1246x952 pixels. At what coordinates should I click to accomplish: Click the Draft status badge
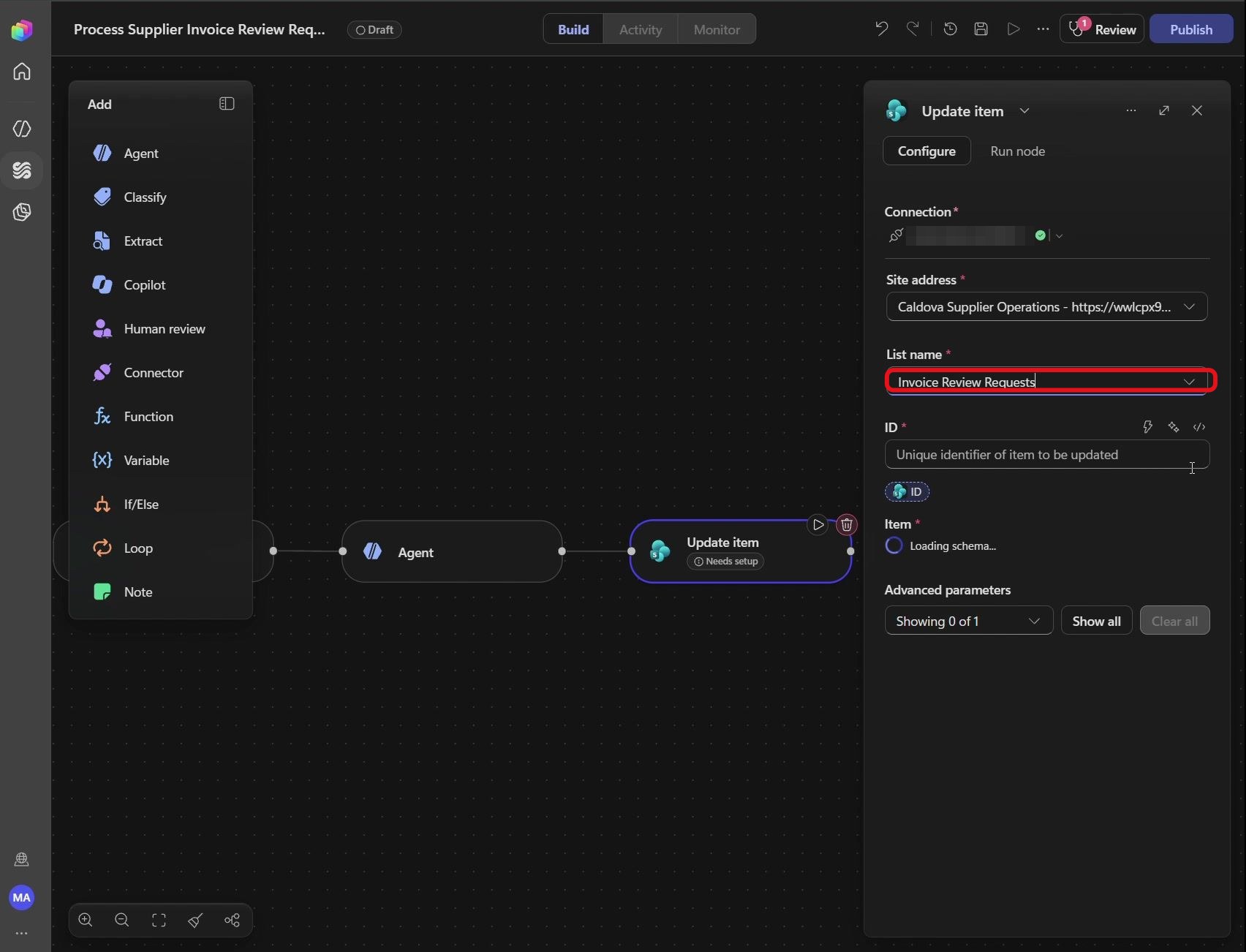coord(374,29)
